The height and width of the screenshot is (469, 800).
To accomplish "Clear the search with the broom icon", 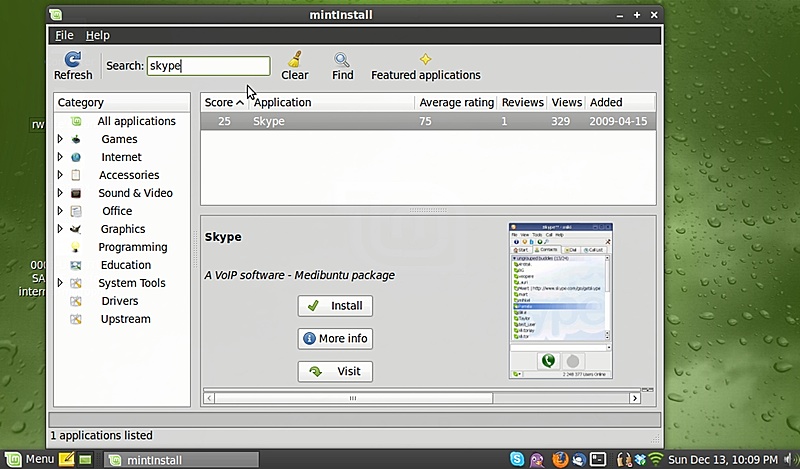I will (x=294, y=59).
